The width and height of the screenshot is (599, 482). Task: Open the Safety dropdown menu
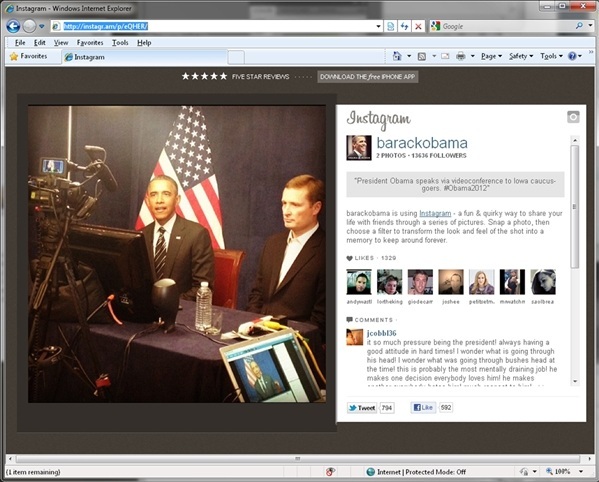click(x=521, y=56)
